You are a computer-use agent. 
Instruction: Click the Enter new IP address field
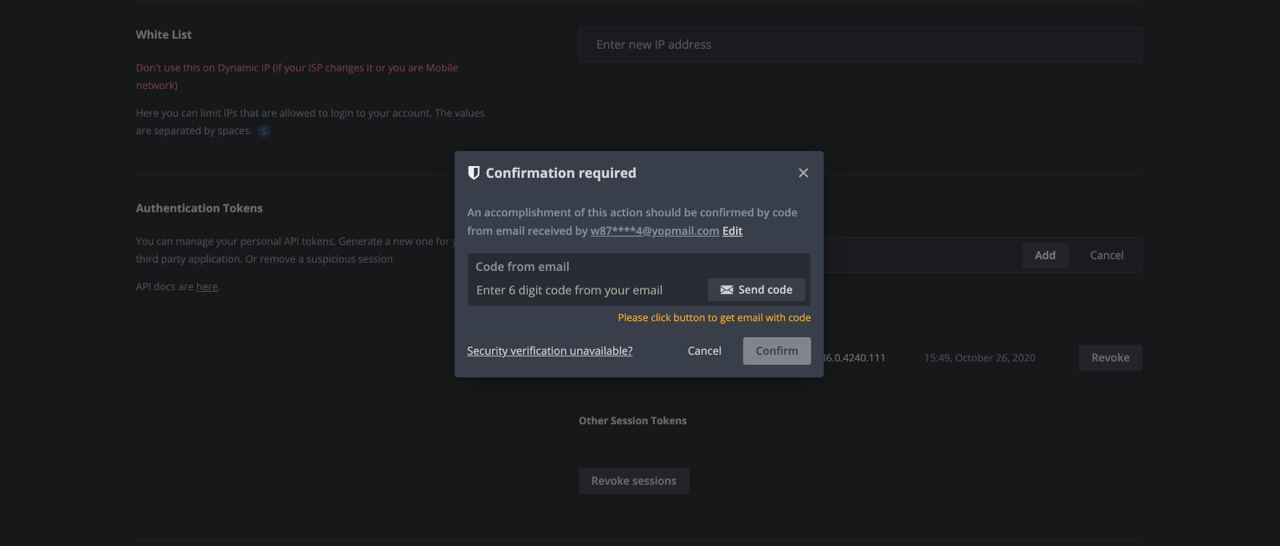(860, 45)
